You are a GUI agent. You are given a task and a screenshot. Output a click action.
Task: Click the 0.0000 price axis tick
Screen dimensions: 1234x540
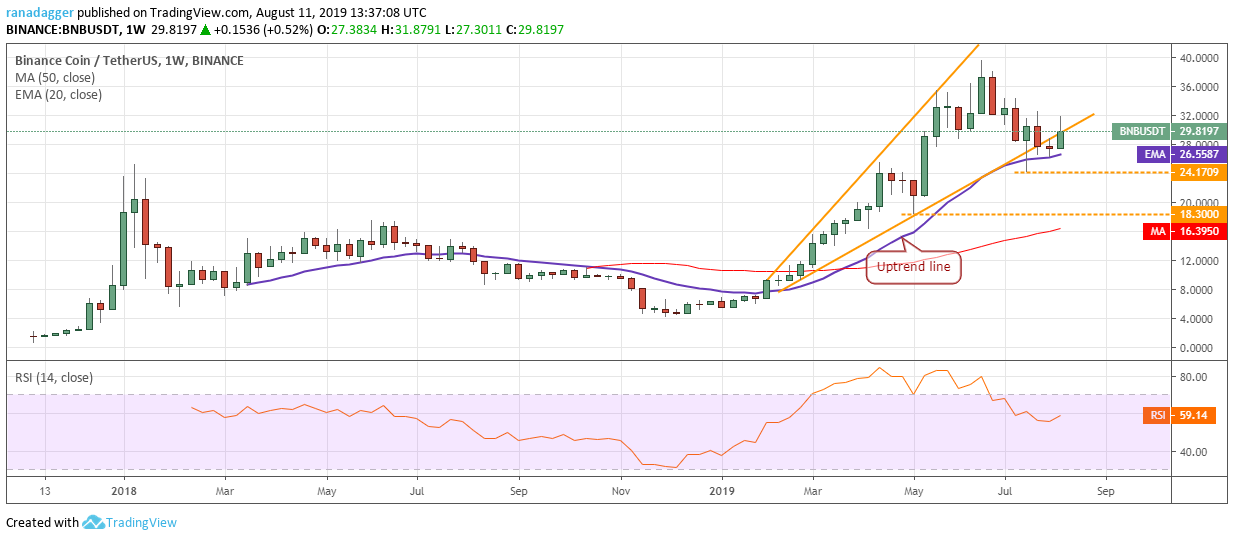click(x=1197, y=348)
